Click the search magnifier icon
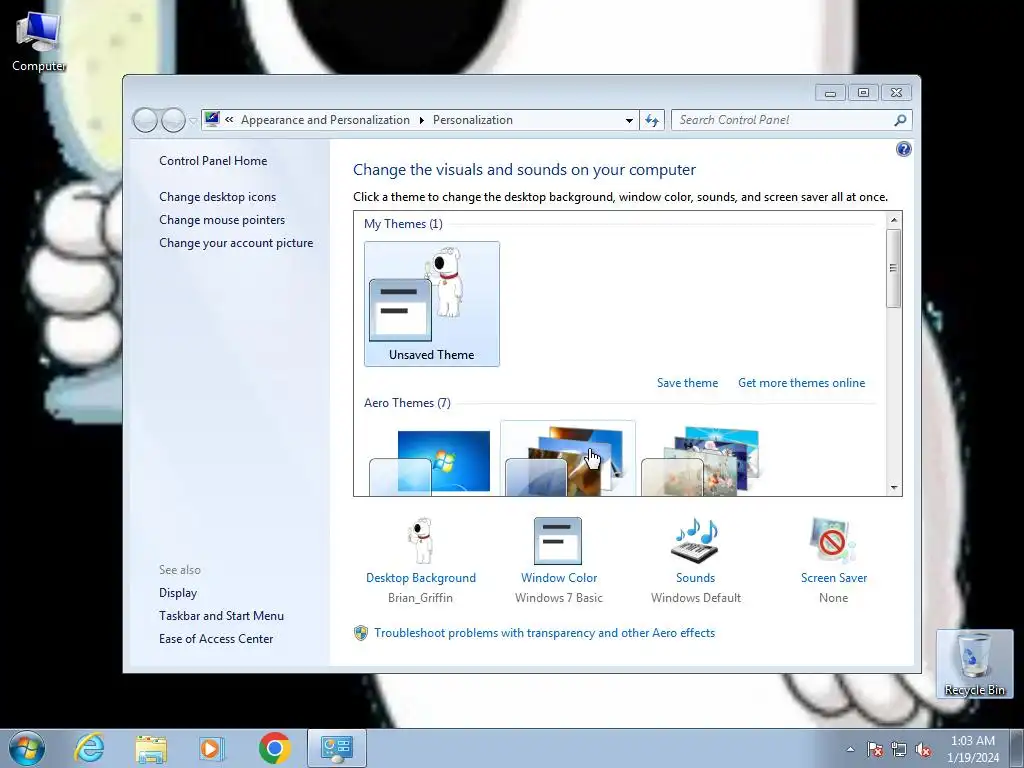Screen dimensions: 1024x768 (x=900, y=120)
